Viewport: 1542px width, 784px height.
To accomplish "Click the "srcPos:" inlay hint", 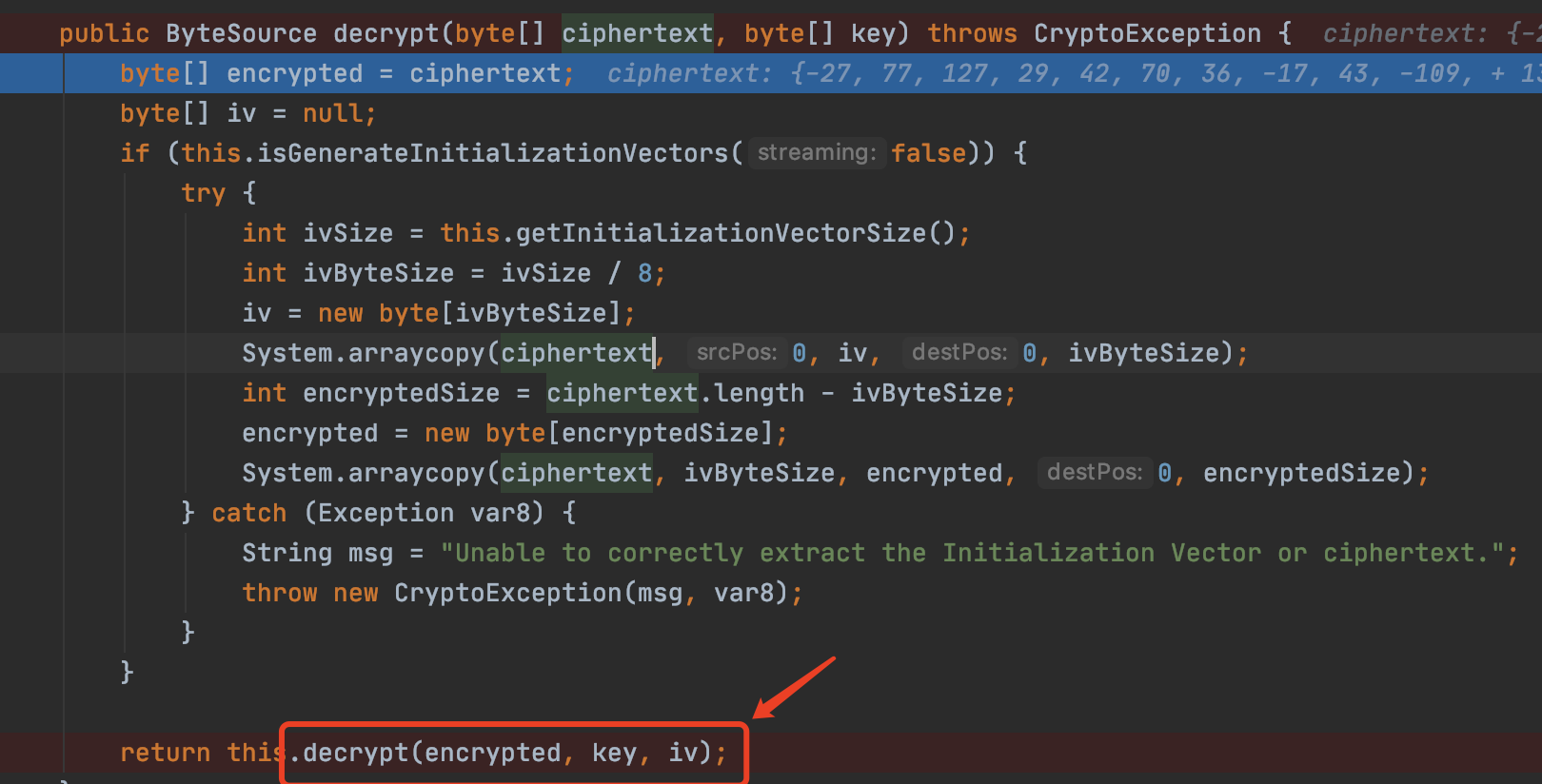I will [737, 353].
